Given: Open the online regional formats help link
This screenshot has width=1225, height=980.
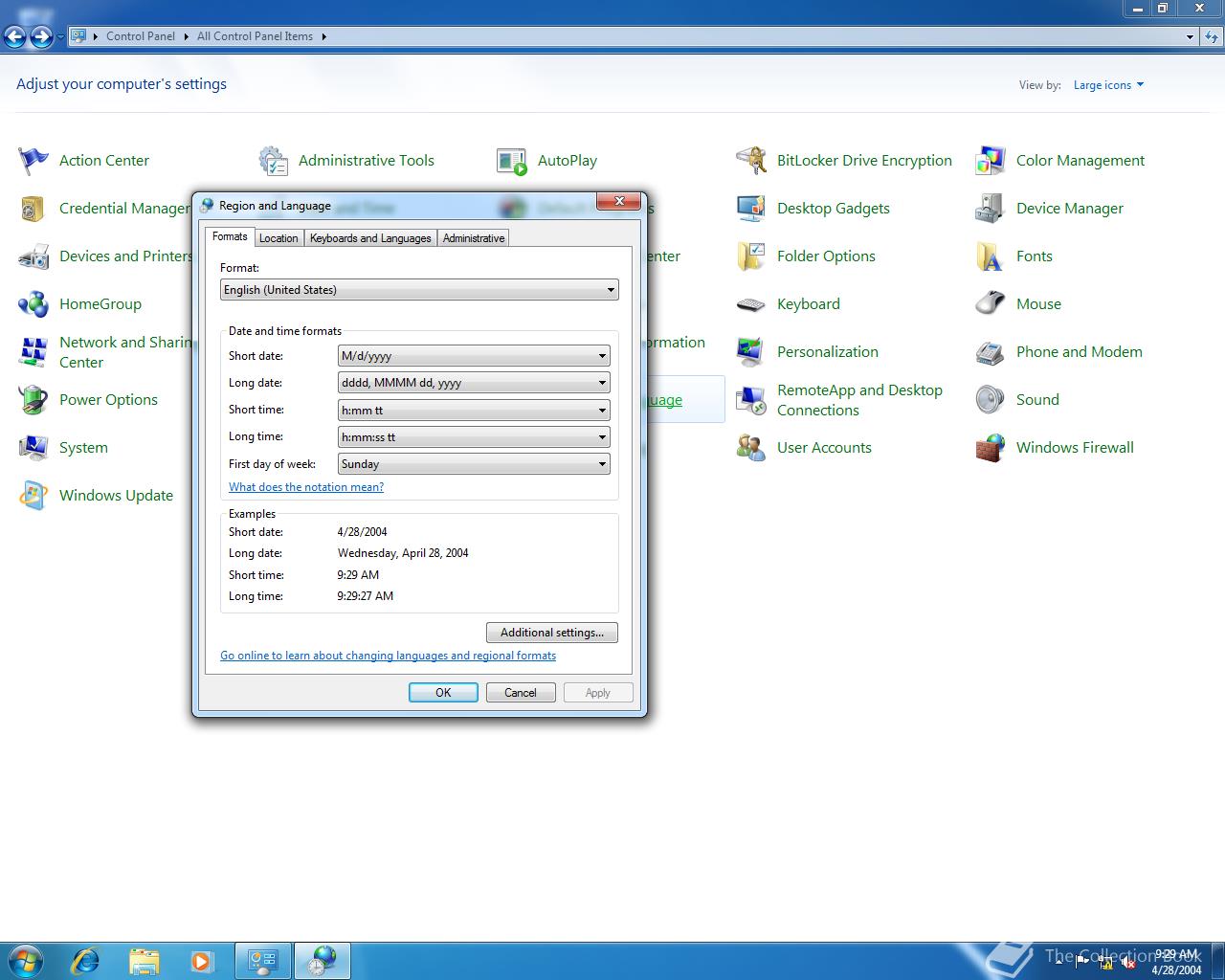Looking at the screenshot, I should coord(388,656).
